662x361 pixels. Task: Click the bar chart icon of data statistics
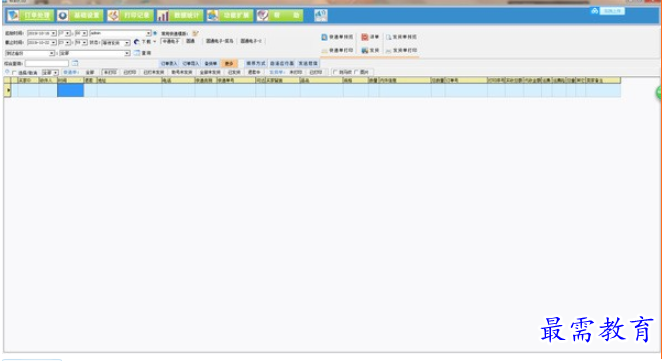click(163, 16)
